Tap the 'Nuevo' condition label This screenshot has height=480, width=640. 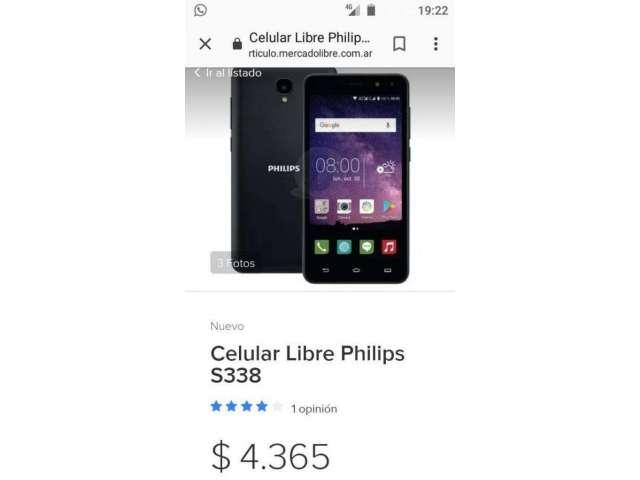[227, 326]
